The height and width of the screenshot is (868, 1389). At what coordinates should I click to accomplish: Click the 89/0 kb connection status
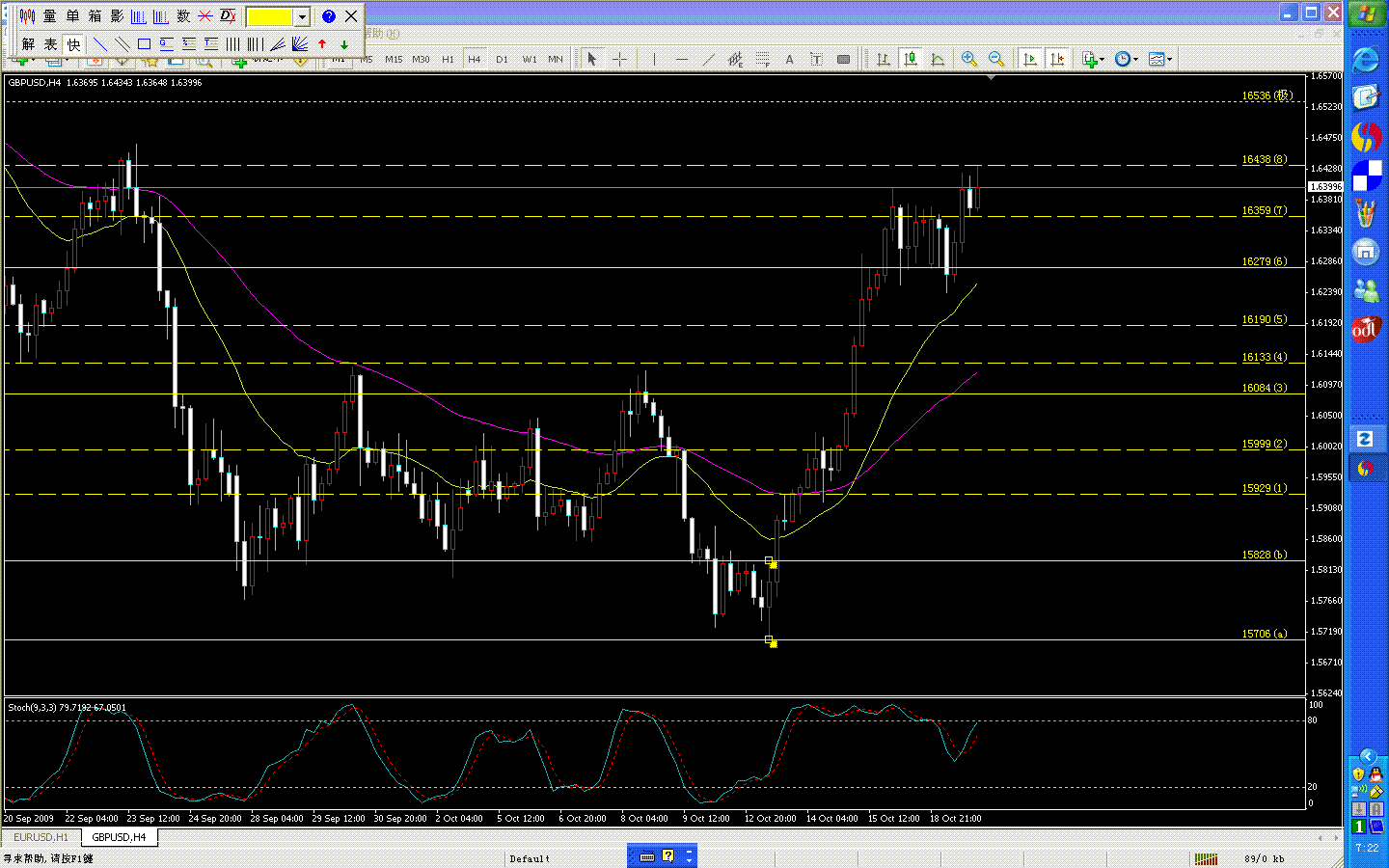pos(1264,858)
